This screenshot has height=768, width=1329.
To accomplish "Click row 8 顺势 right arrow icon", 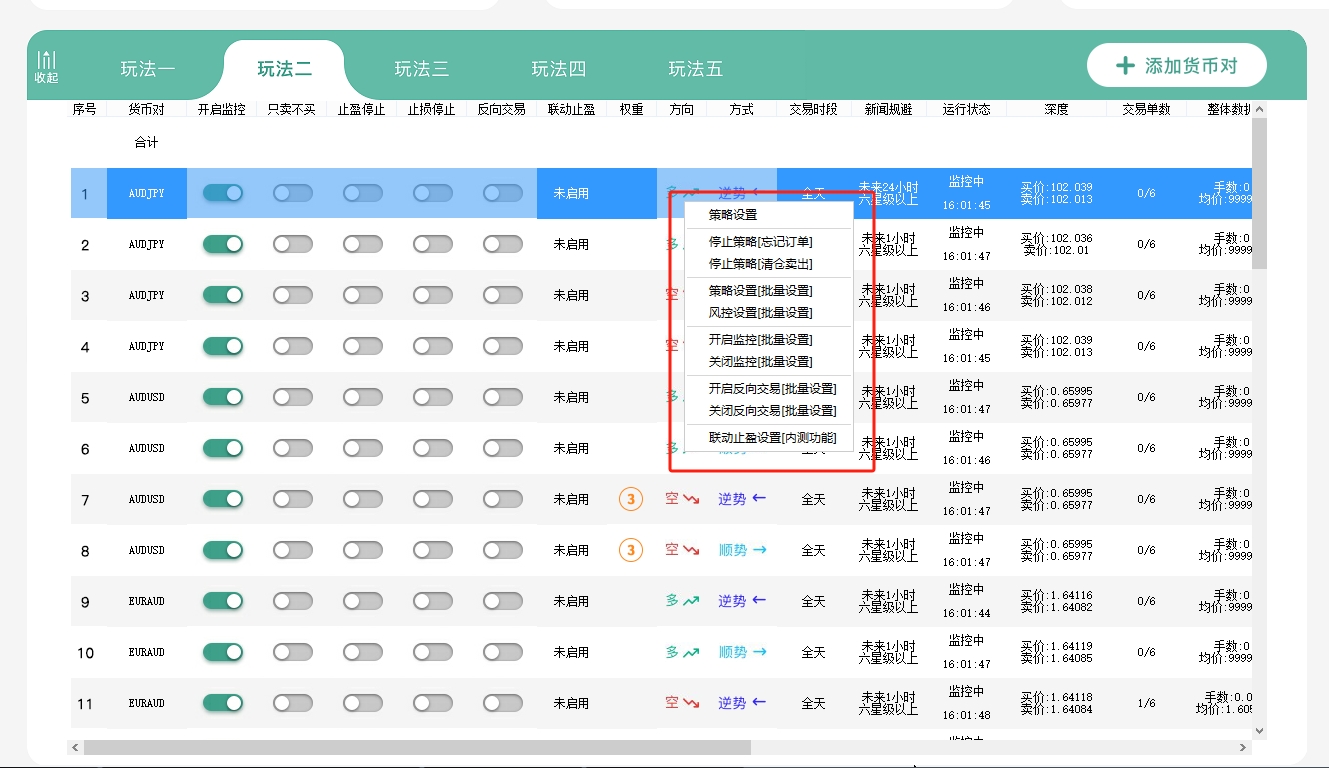I will 759,549.
